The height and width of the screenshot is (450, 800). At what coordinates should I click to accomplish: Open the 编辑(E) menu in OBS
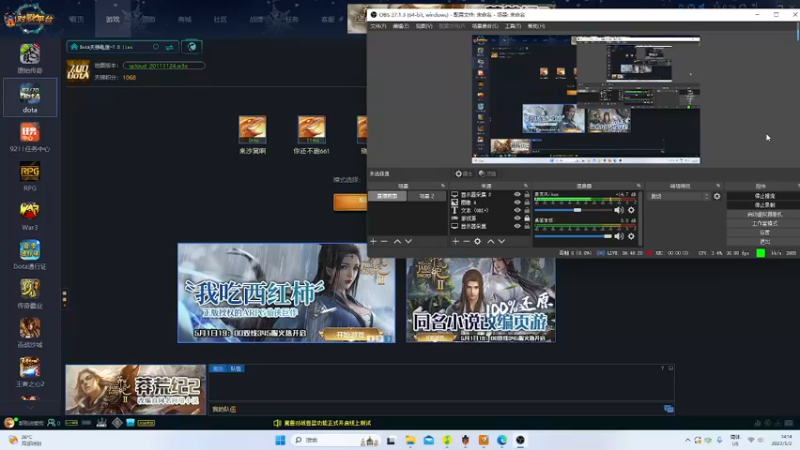[x=401, y=26]
